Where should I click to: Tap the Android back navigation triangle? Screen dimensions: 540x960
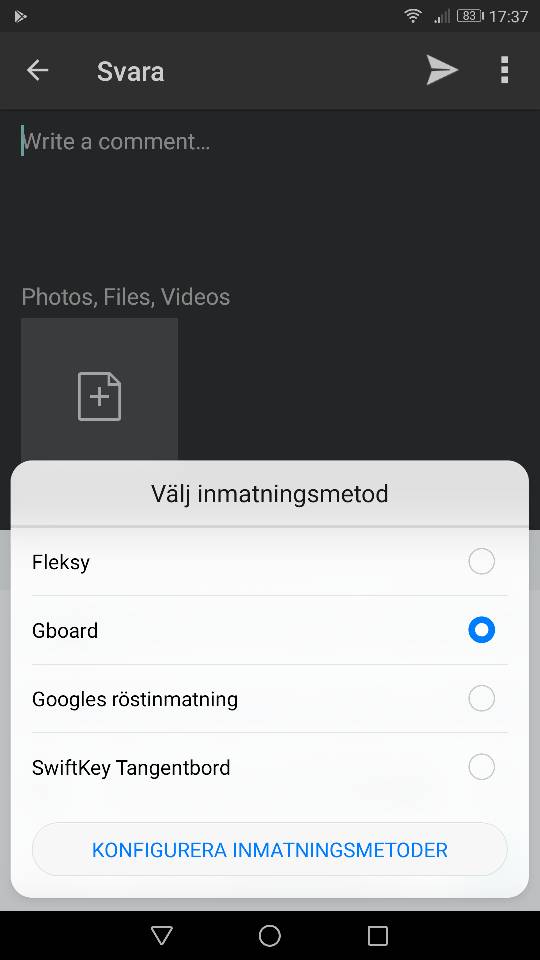point(162,935)
